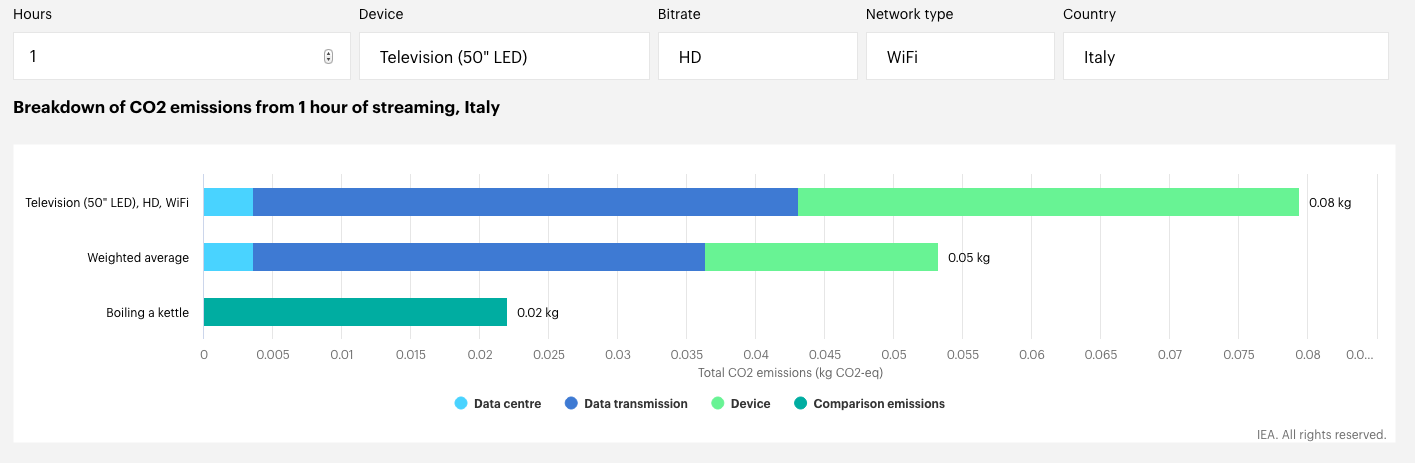Click the Weighted average axis label
The width and height of the screenshot is (1415, 463).
(x=138, y=257)
